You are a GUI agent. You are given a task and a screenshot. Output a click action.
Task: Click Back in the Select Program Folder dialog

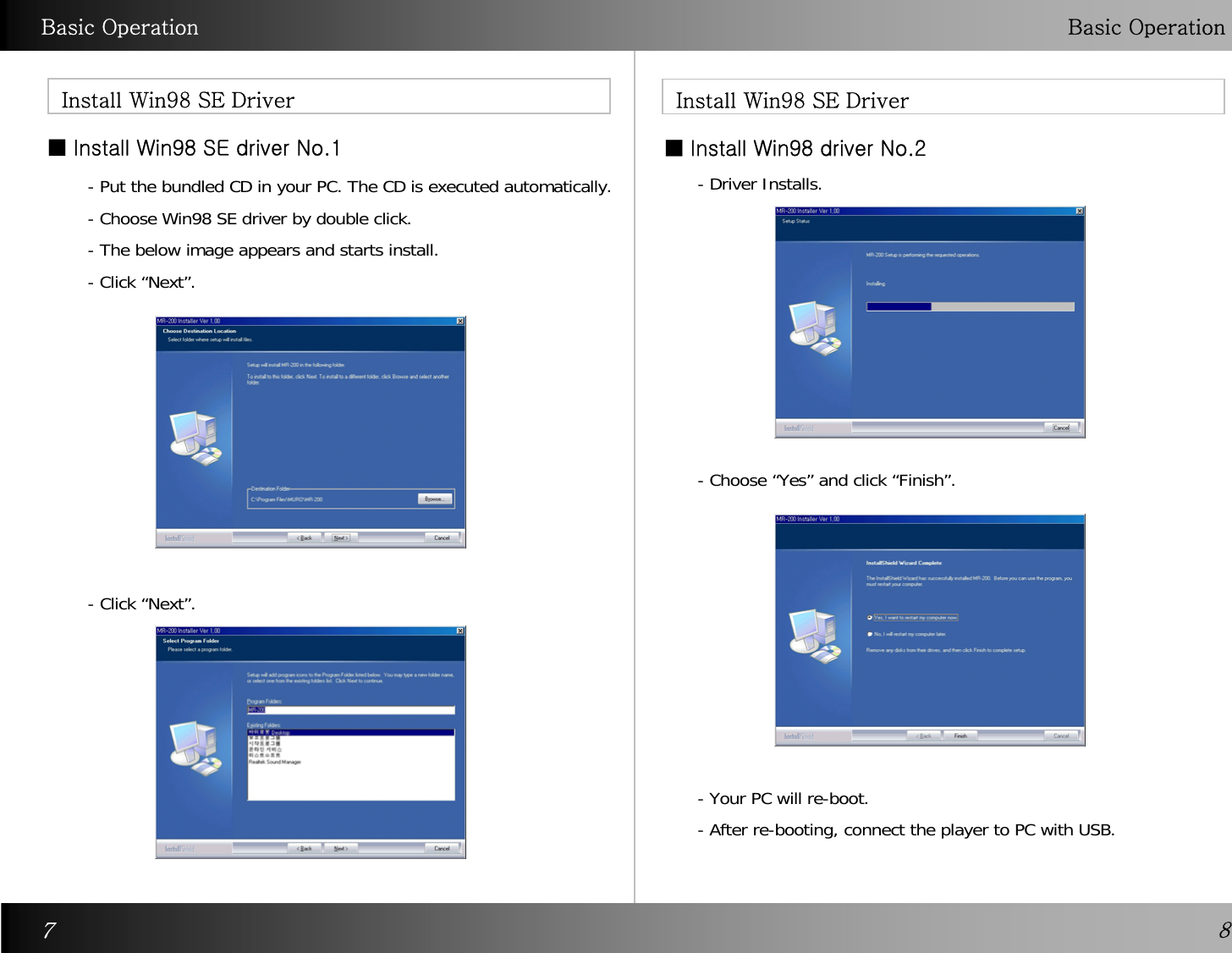coord(305,848)
